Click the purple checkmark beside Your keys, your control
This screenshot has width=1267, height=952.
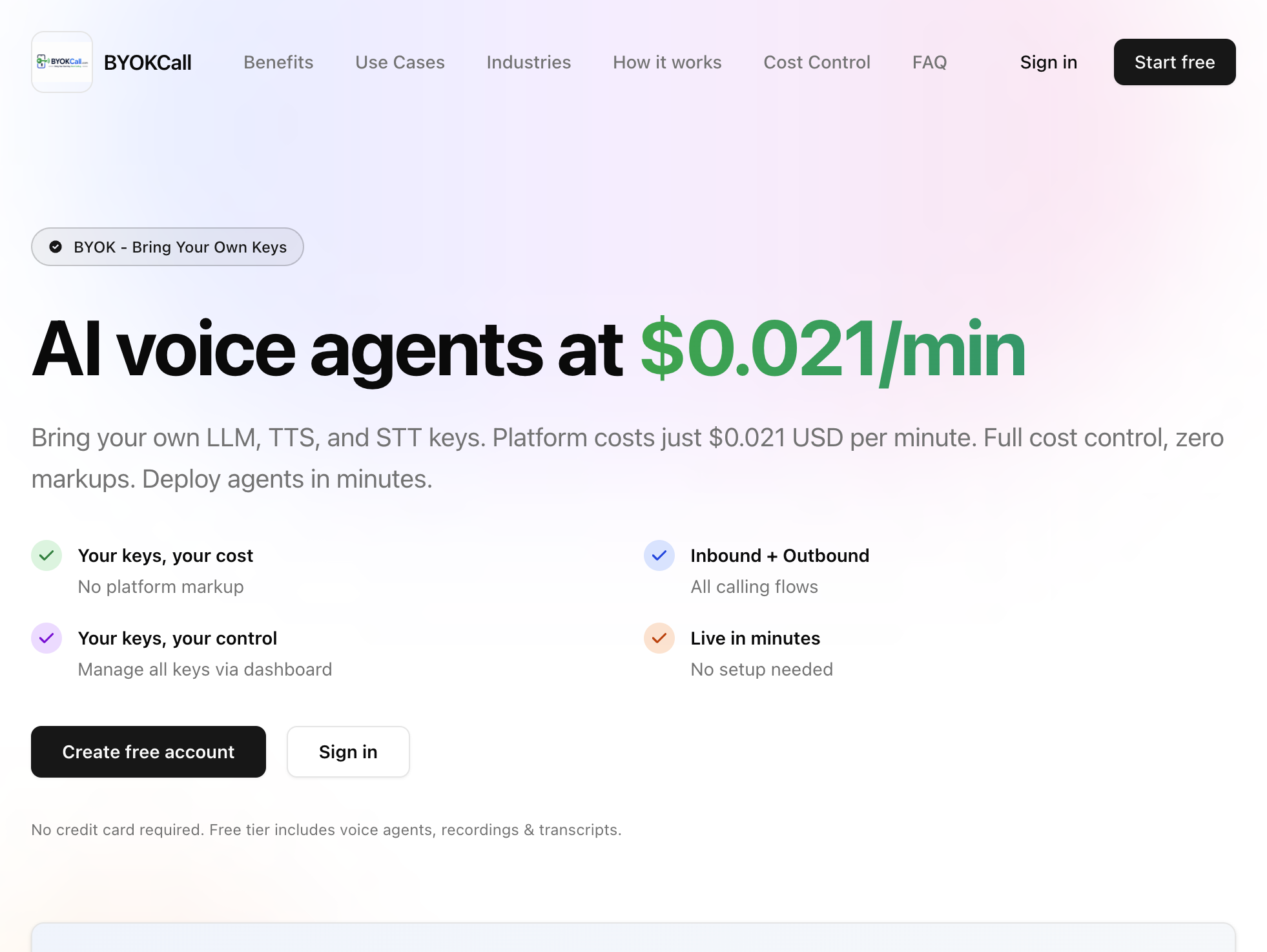click(46, 638)
